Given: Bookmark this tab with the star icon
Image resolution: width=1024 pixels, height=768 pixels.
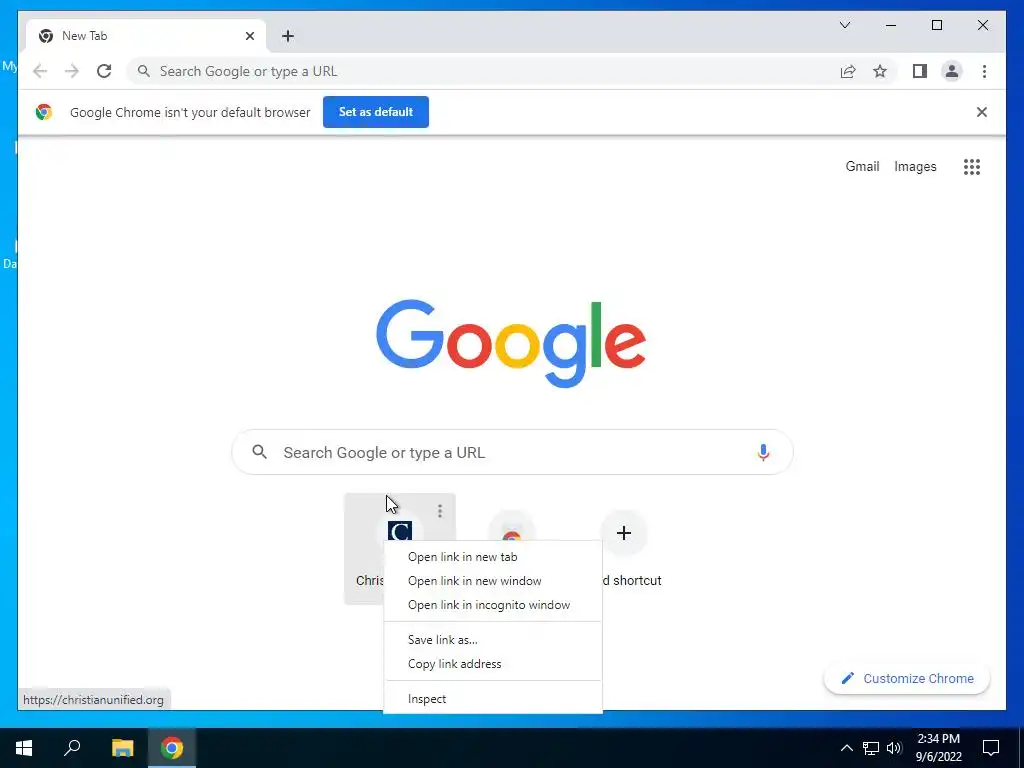Looking at the screenshot, I should [x=880, y=71].
